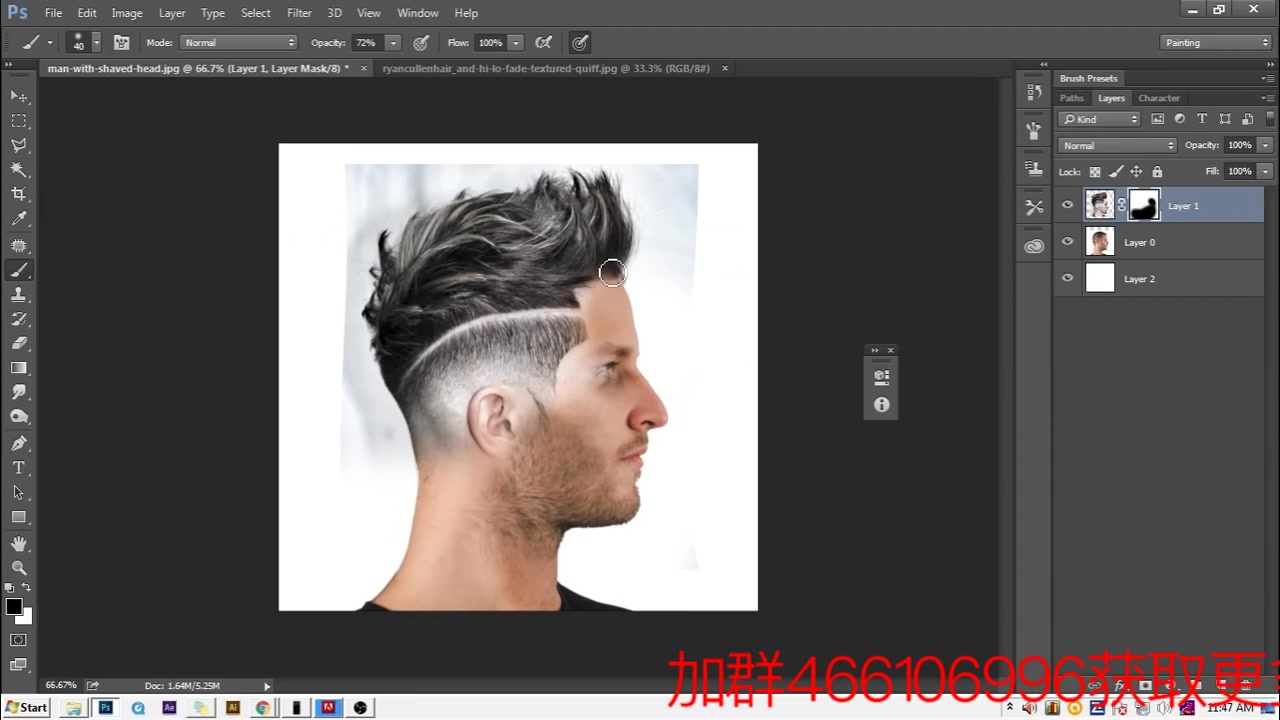Click the Creative Cloud icon in the panel dock
1280x720 pixels.
[1034, 246]
